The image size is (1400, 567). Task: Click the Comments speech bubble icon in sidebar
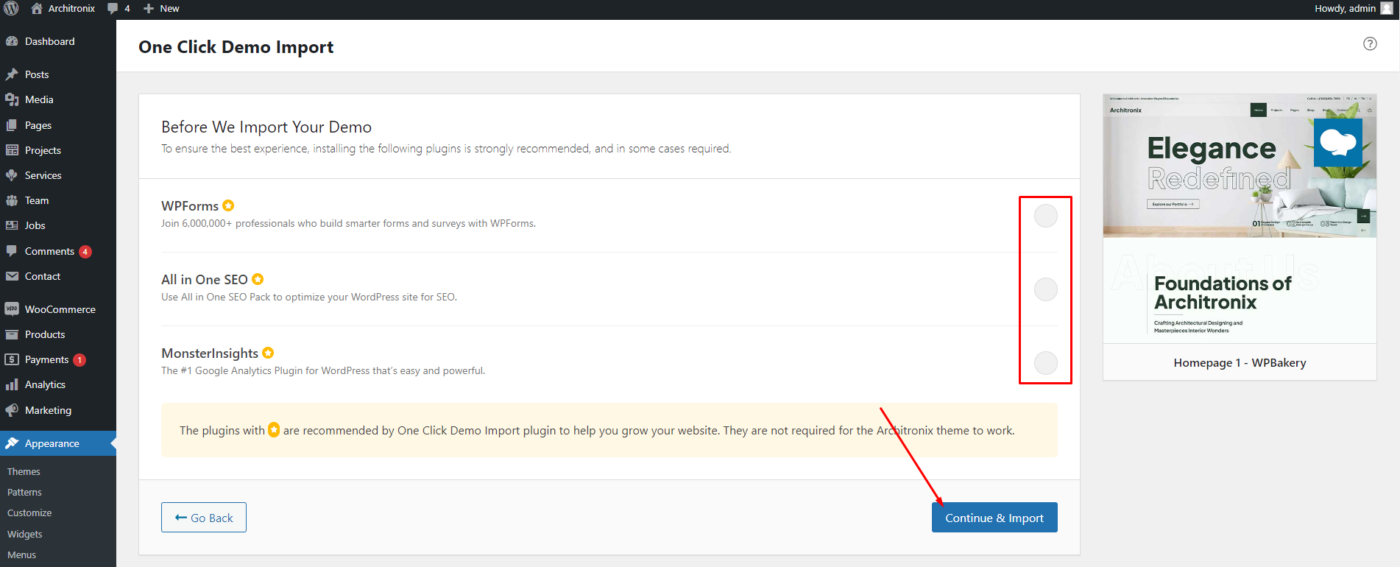12,251
